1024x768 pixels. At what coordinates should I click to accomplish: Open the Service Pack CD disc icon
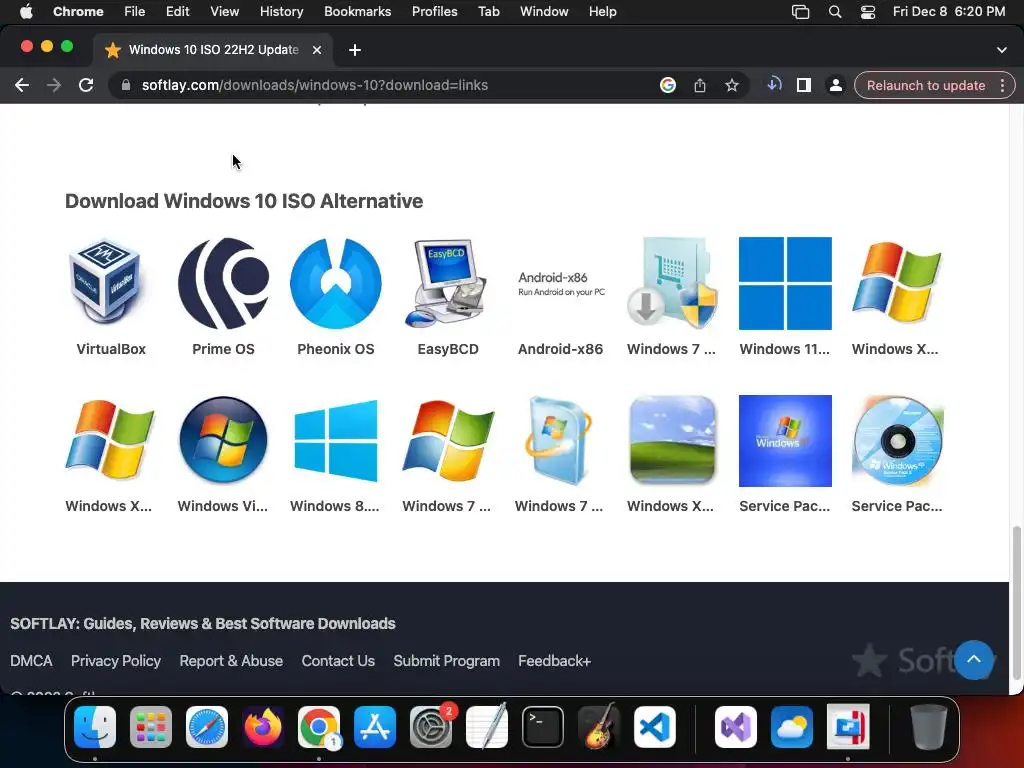coord(897,440)
